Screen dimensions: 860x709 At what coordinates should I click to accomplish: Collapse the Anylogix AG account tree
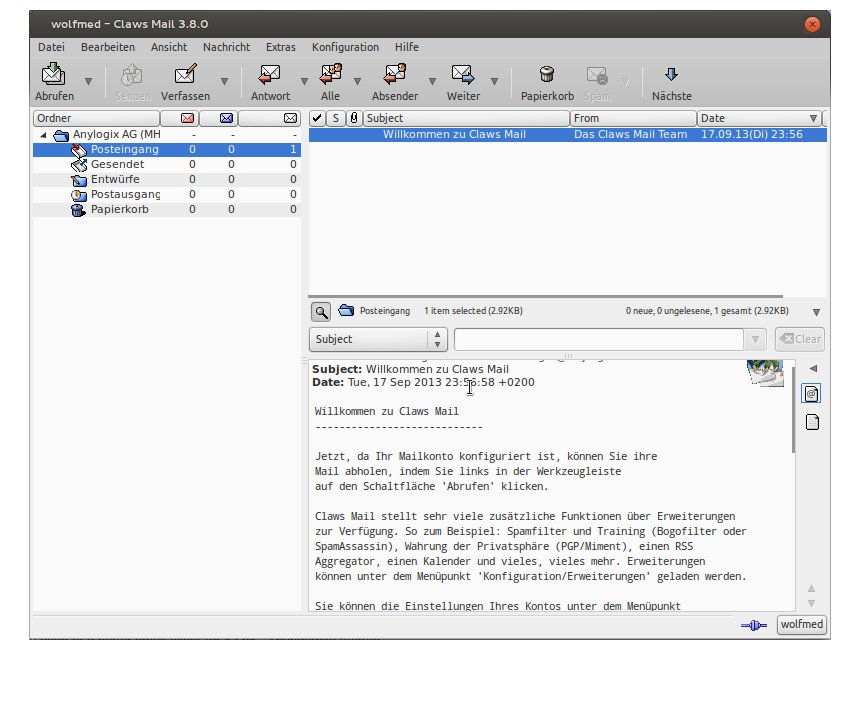pyautogui.click(x=43, y=134)
